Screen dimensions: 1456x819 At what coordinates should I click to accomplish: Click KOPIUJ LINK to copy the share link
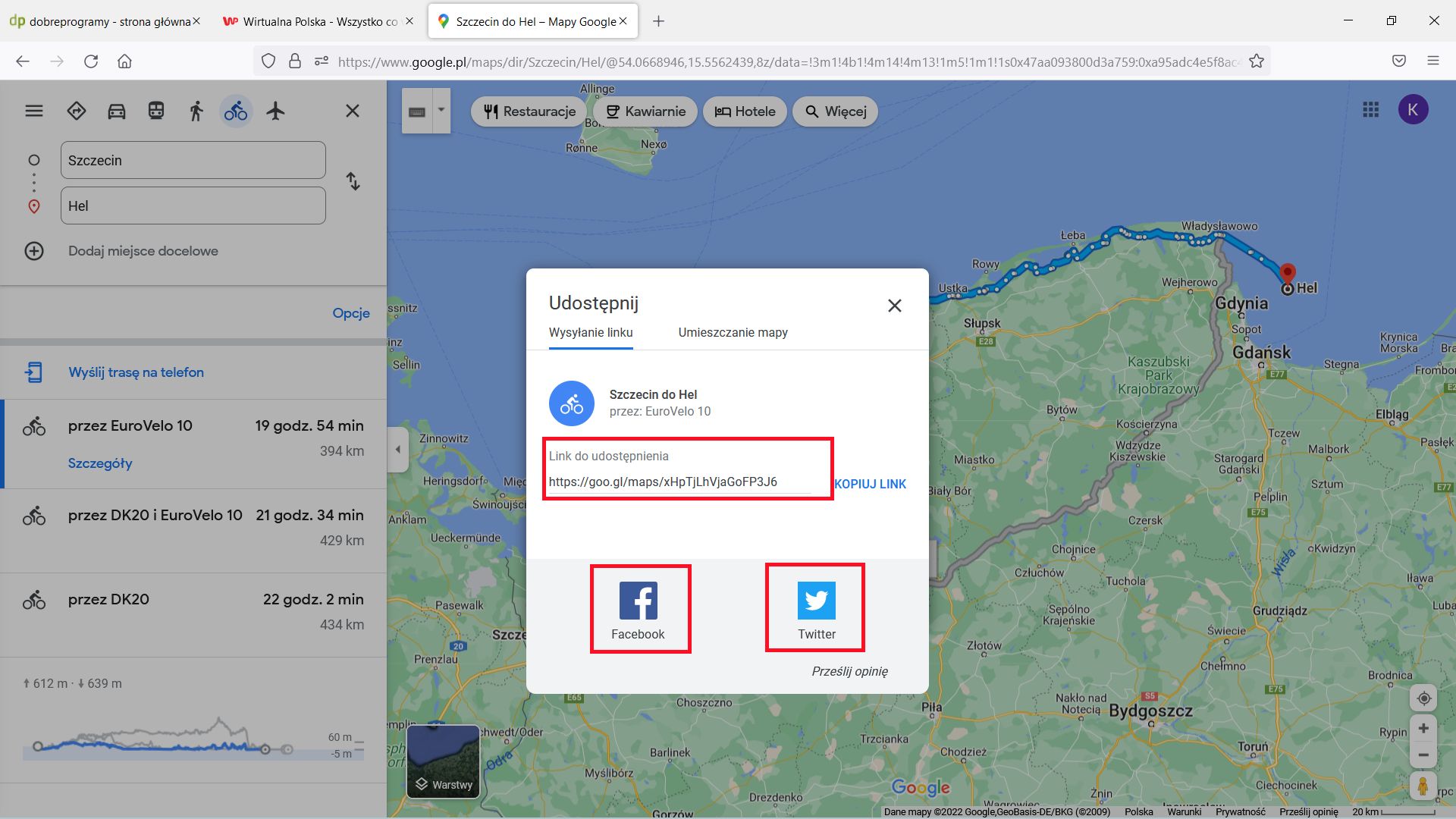(870, 484)
